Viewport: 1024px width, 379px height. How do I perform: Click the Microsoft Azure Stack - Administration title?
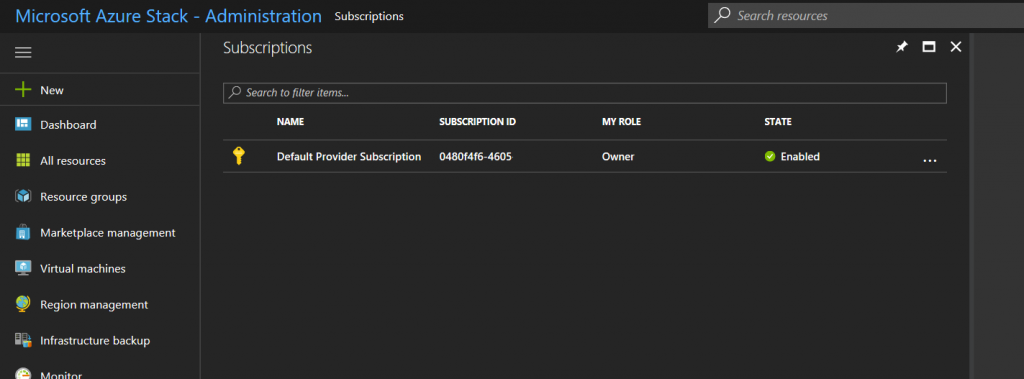(168, 16)
